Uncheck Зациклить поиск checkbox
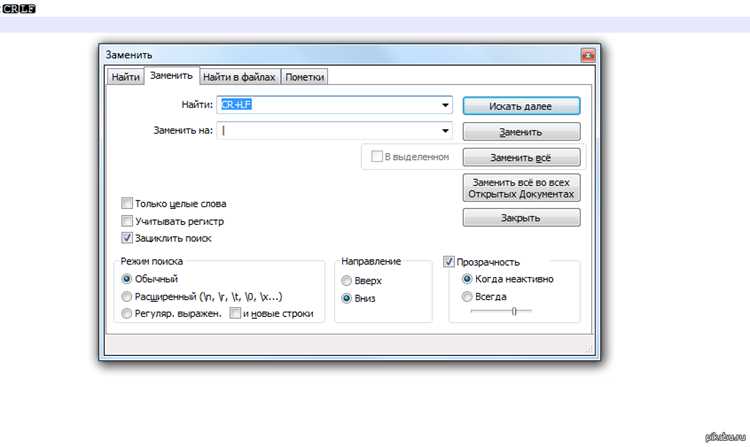 coord(127,238)
